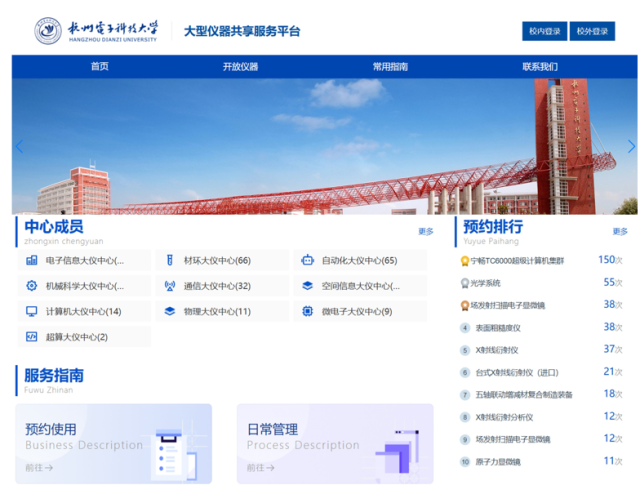The width and height of the screenshot is (640, 494).
Task: Advance the banner with the right arrow
Action: [x=631, y=146]
